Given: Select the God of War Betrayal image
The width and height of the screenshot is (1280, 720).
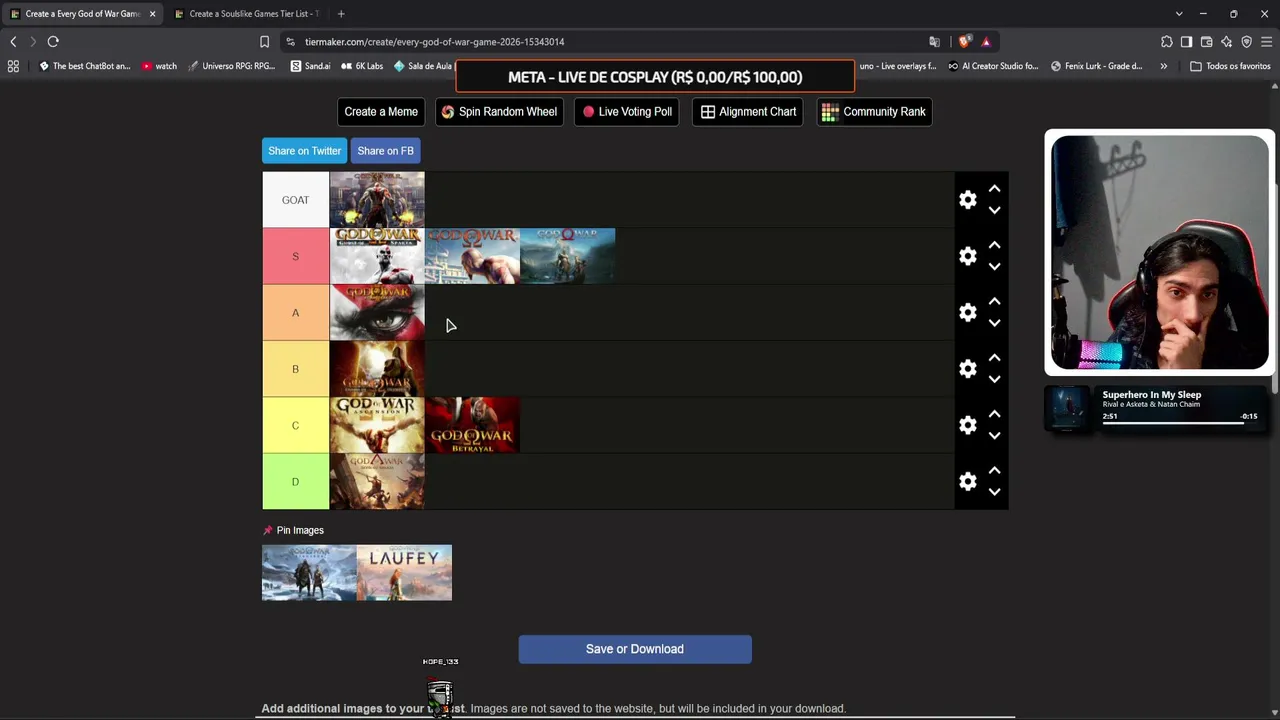Looking at the screenshot, I should (x=472, y=425).
